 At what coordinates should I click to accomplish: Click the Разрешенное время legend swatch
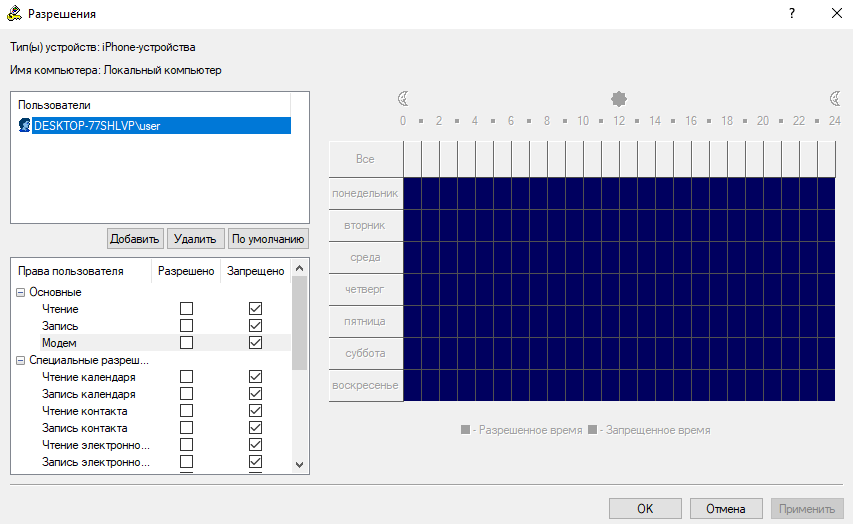coord(465,430)
